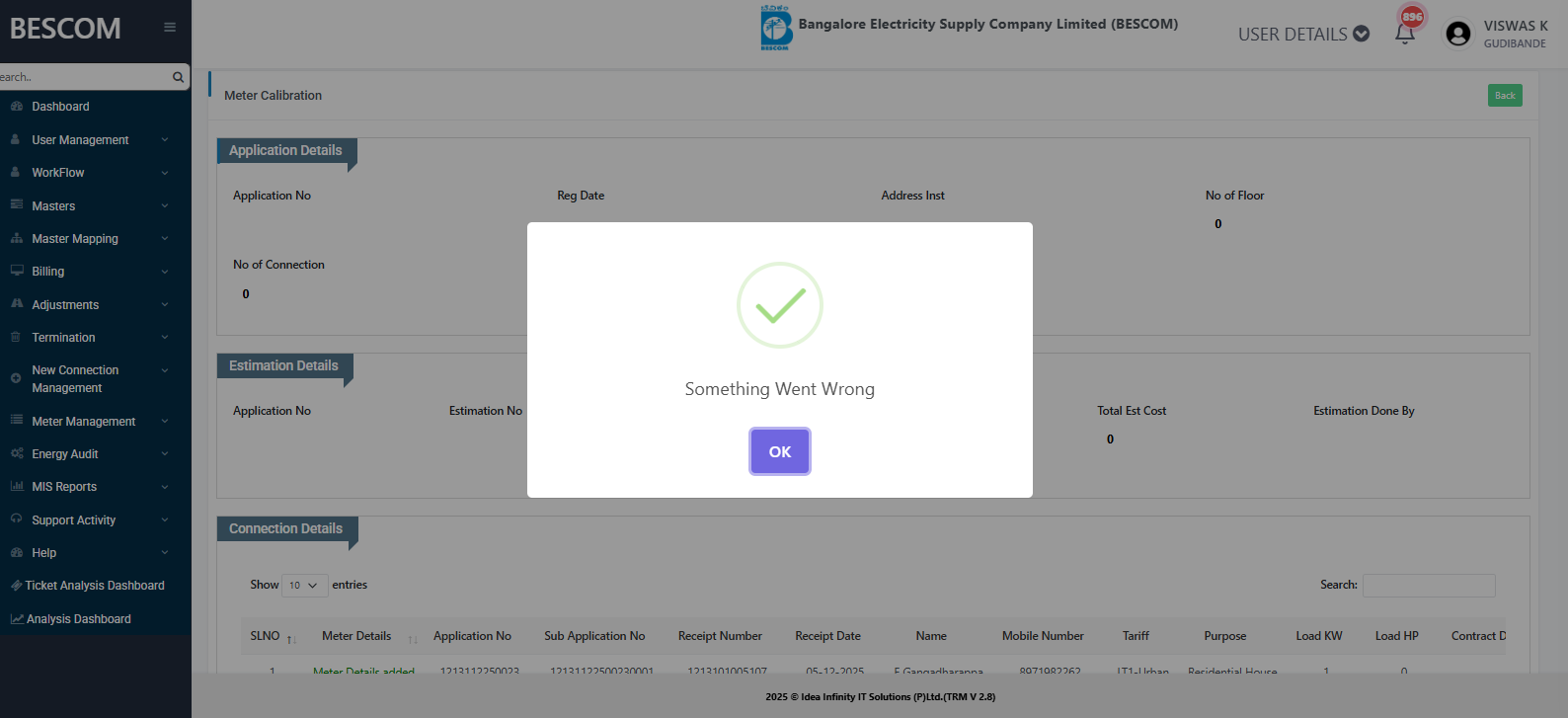1568x718 pixels.
Task: Select Analysis Dashboard in the sidebar
Action: pyautogui.click(x=79, y=619)
